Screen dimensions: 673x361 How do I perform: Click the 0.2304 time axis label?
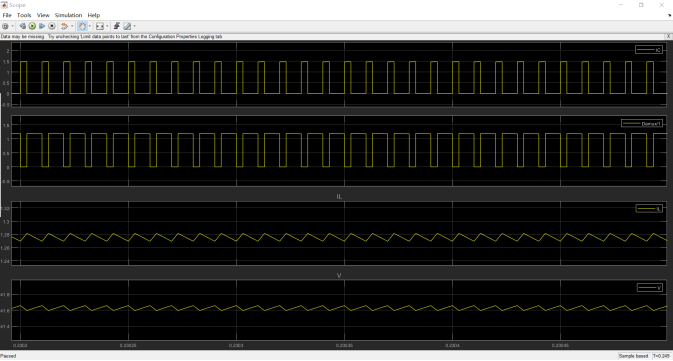click(x=452, y=345)
